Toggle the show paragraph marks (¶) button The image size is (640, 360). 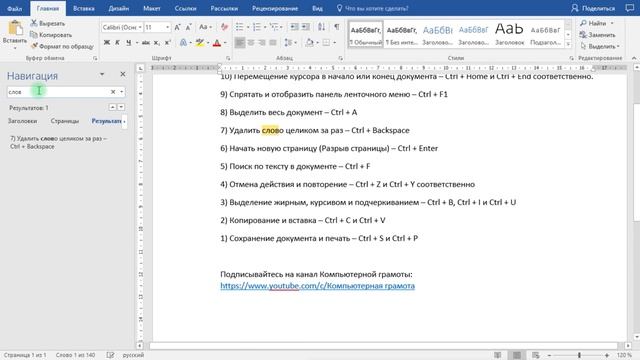337,27
